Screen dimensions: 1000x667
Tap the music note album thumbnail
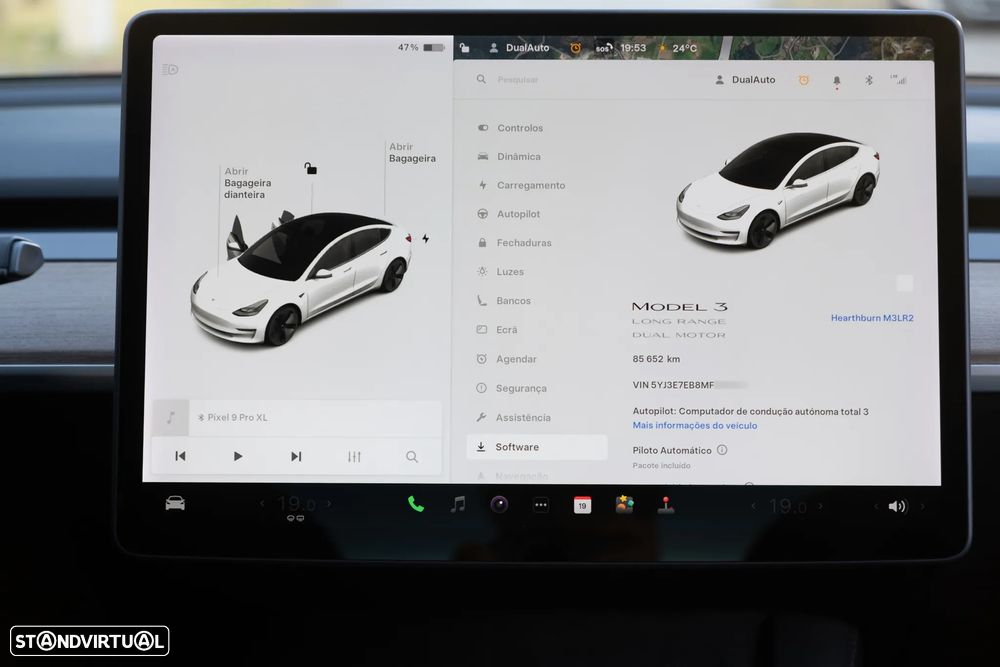pyautogui.click(x=171, y=418)
